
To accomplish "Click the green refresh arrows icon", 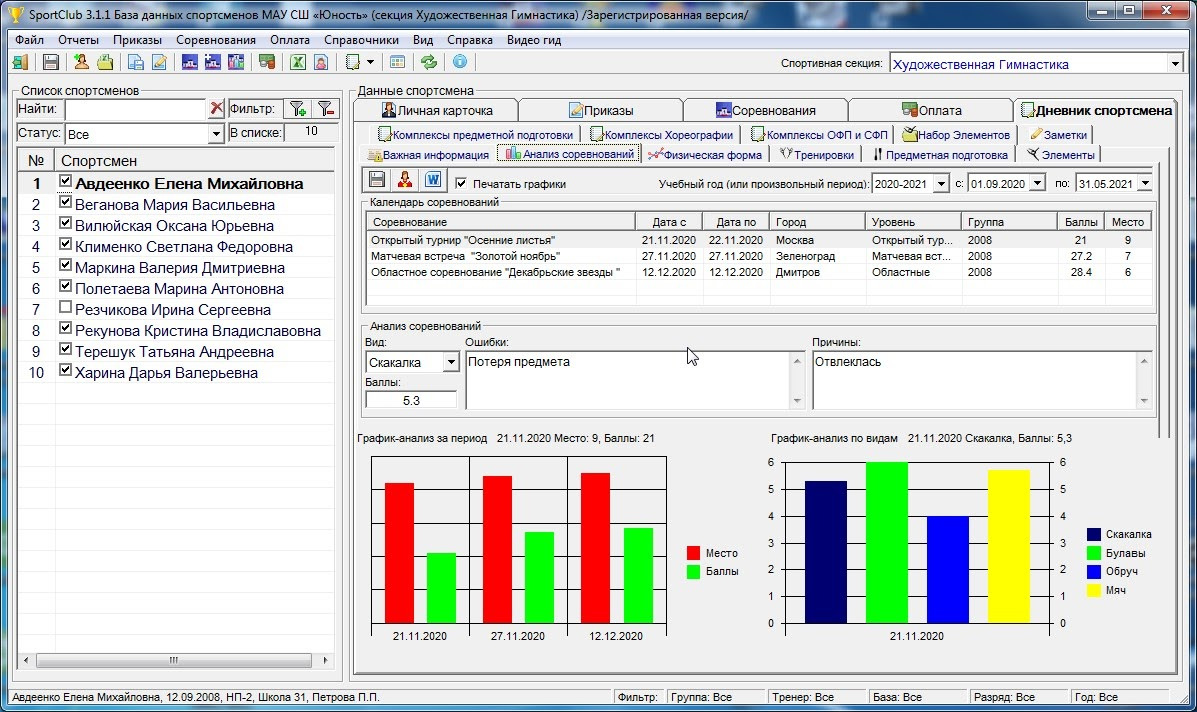I will coord(429,62).
